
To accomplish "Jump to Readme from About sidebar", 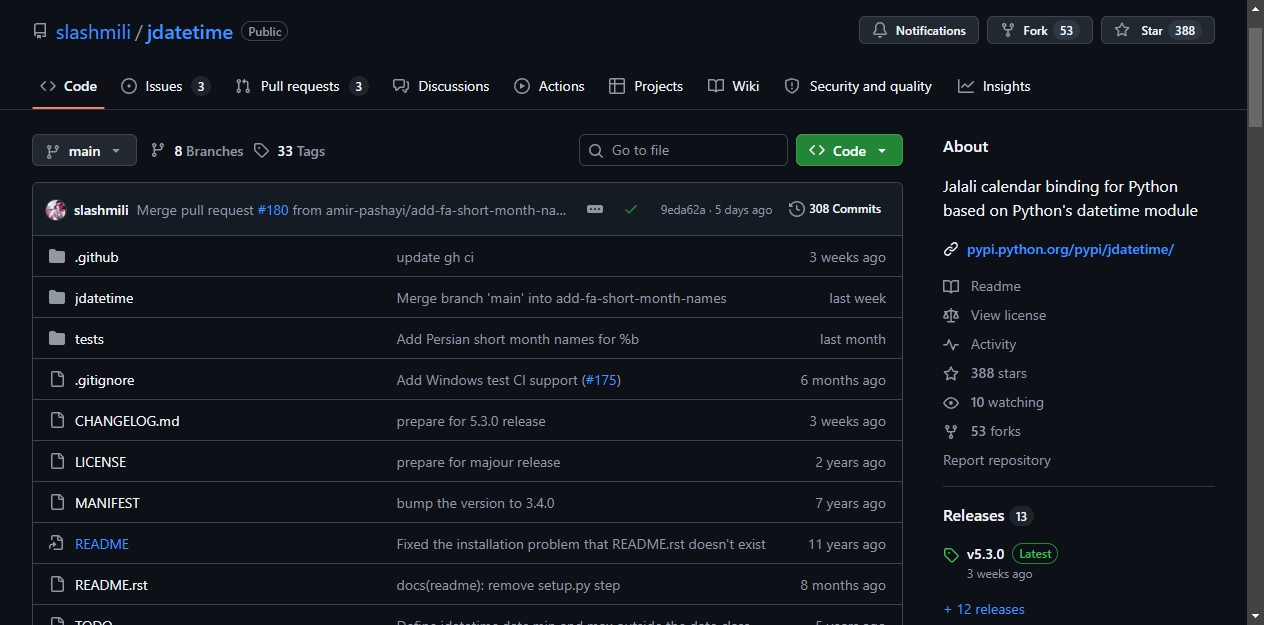I will 982,286.
